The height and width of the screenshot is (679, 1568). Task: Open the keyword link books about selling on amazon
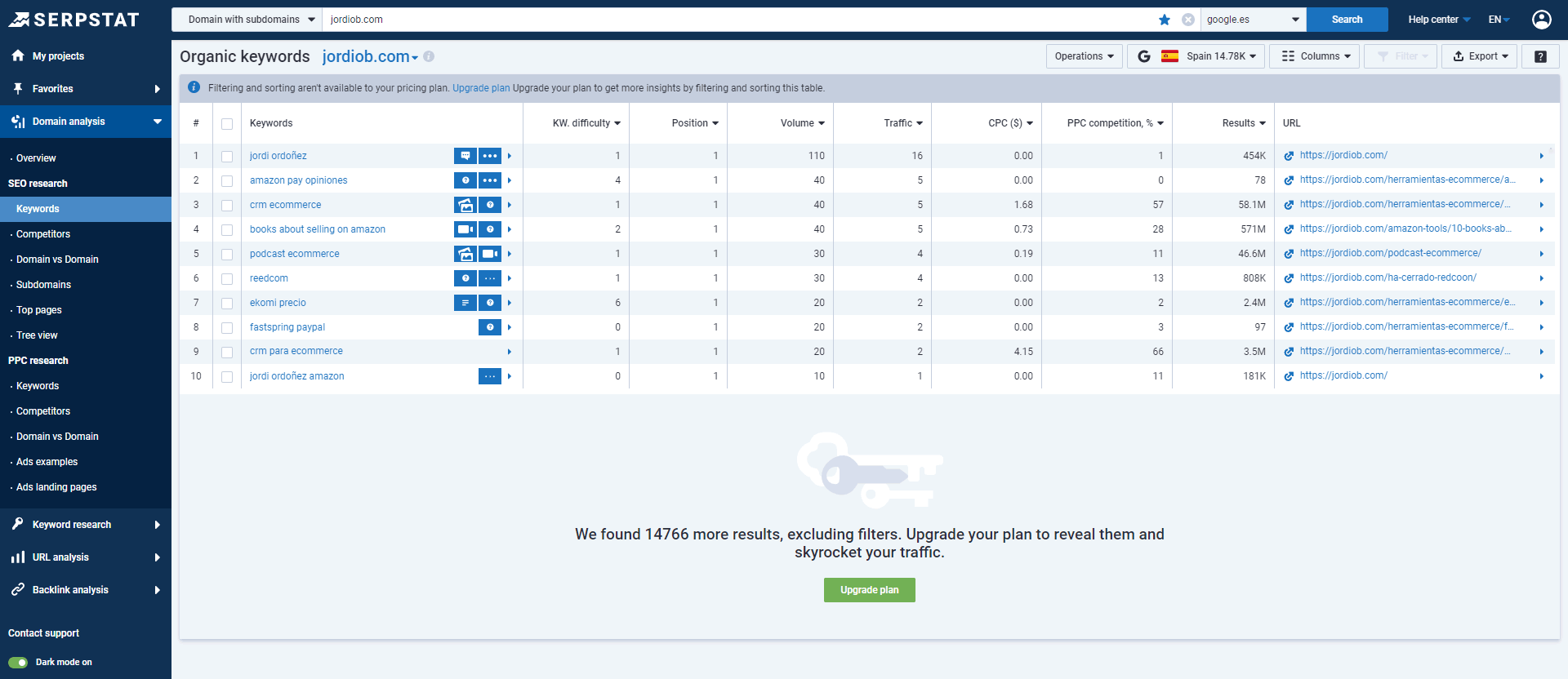click(318, 229)
